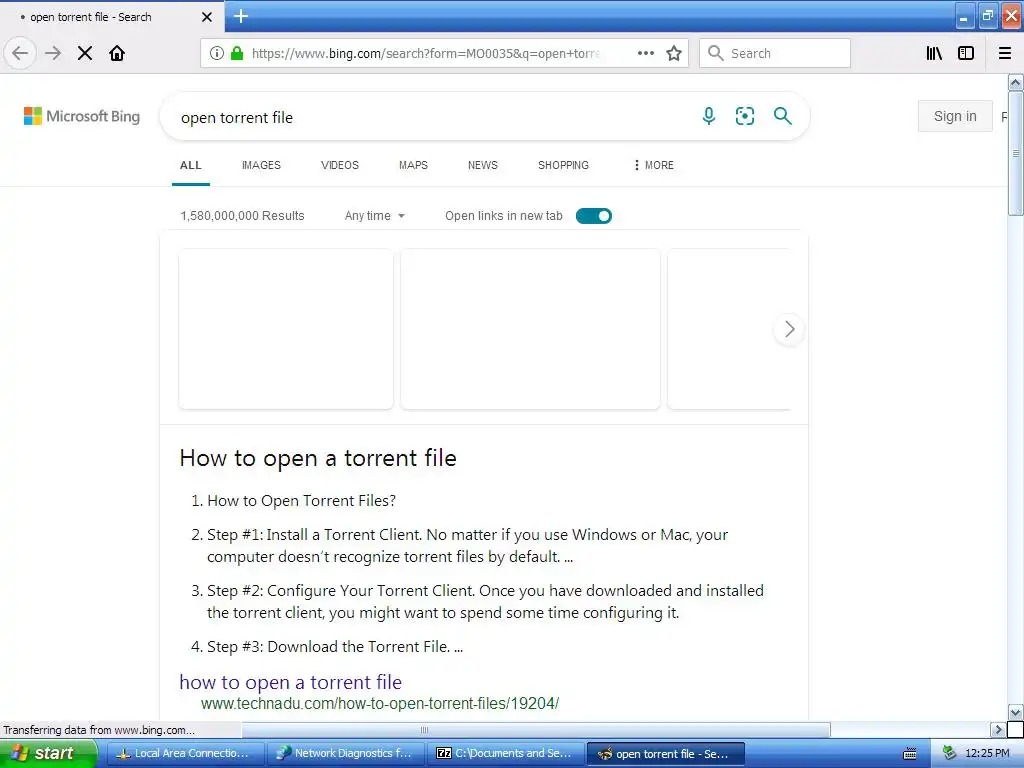Click the vertical scrollbar up arrow

click(1016, 83)
